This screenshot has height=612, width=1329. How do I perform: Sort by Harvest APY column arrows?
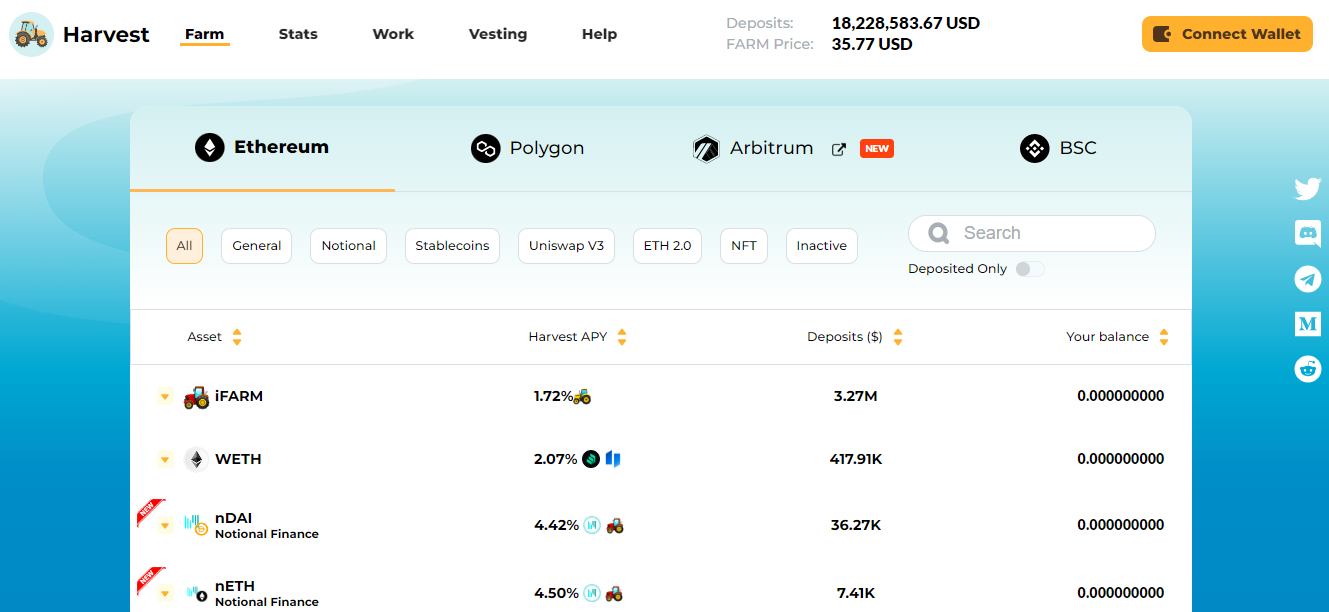622,337
